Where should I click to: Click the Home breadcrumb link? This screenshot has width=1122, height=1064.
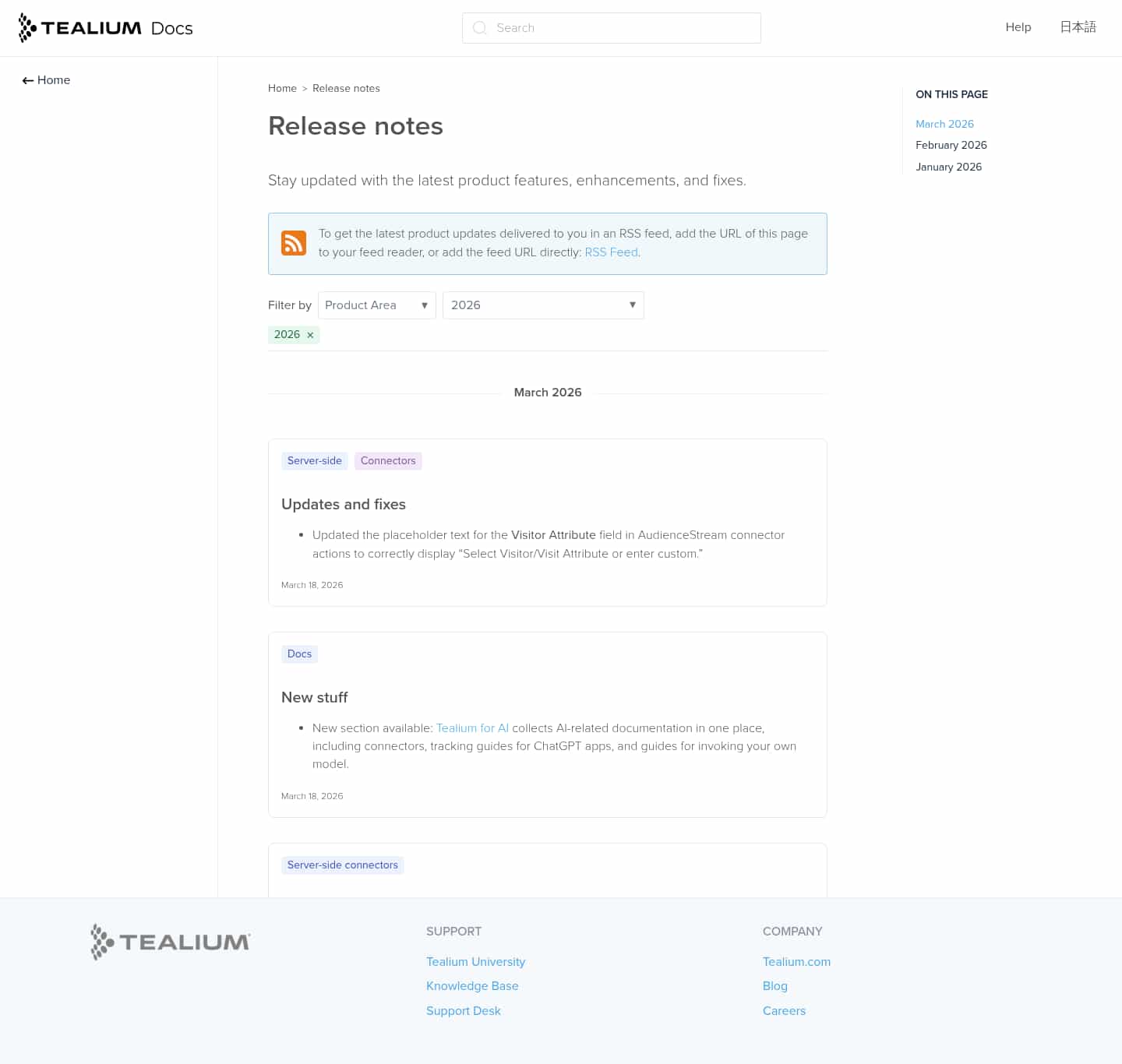pyautogui.click(x=282, y=89)
